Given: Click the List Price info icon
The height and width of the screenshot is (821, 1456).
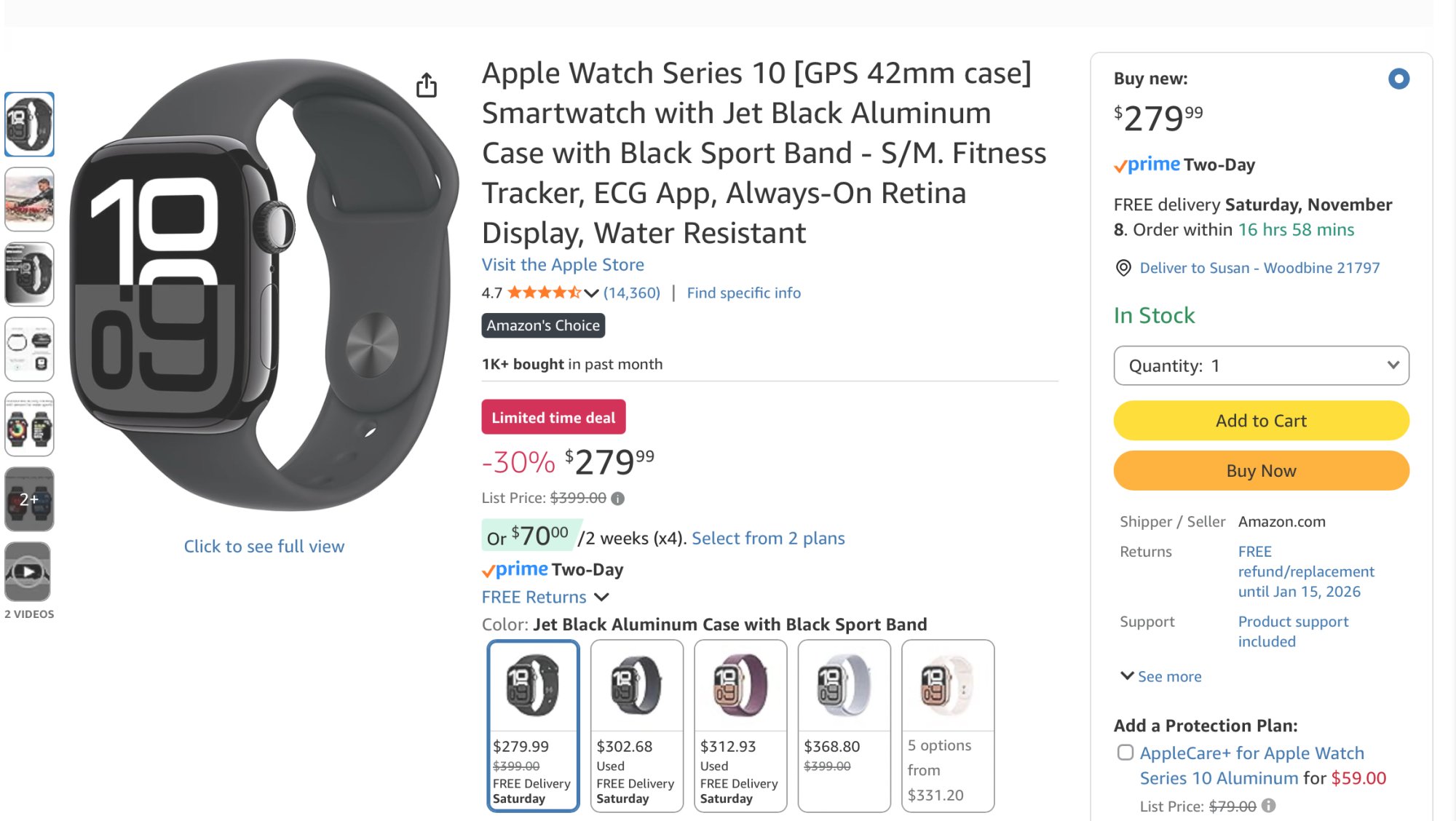Looking at the screenshot, I should 617,499.
